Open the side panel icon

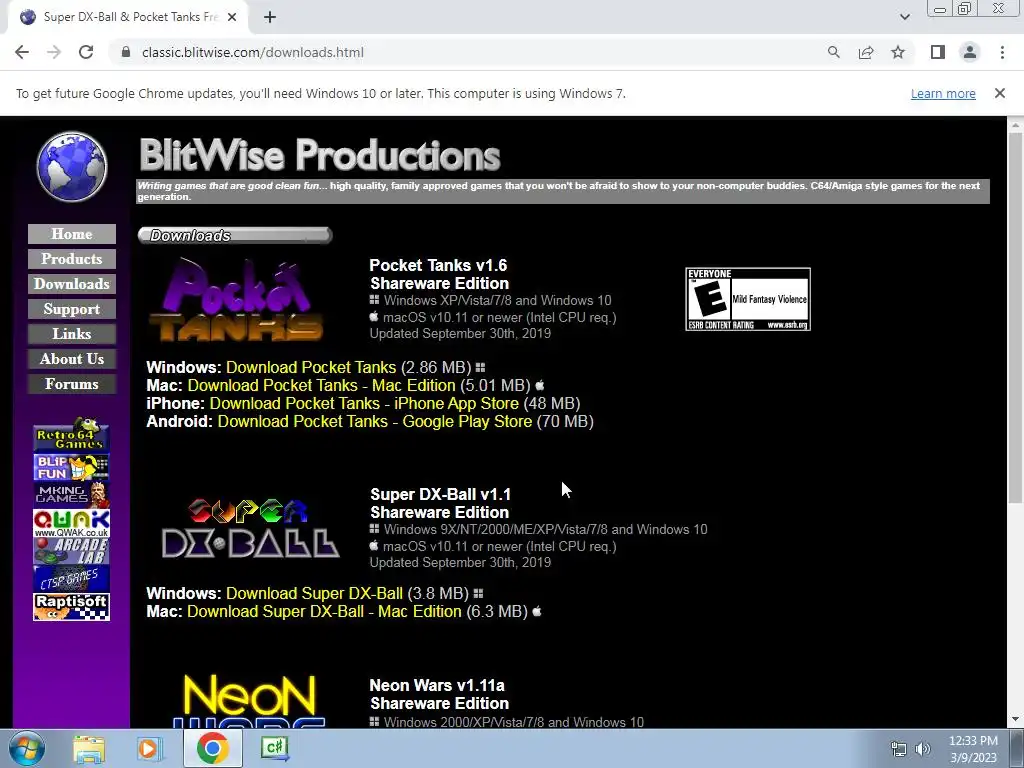(x=938, y=52)
